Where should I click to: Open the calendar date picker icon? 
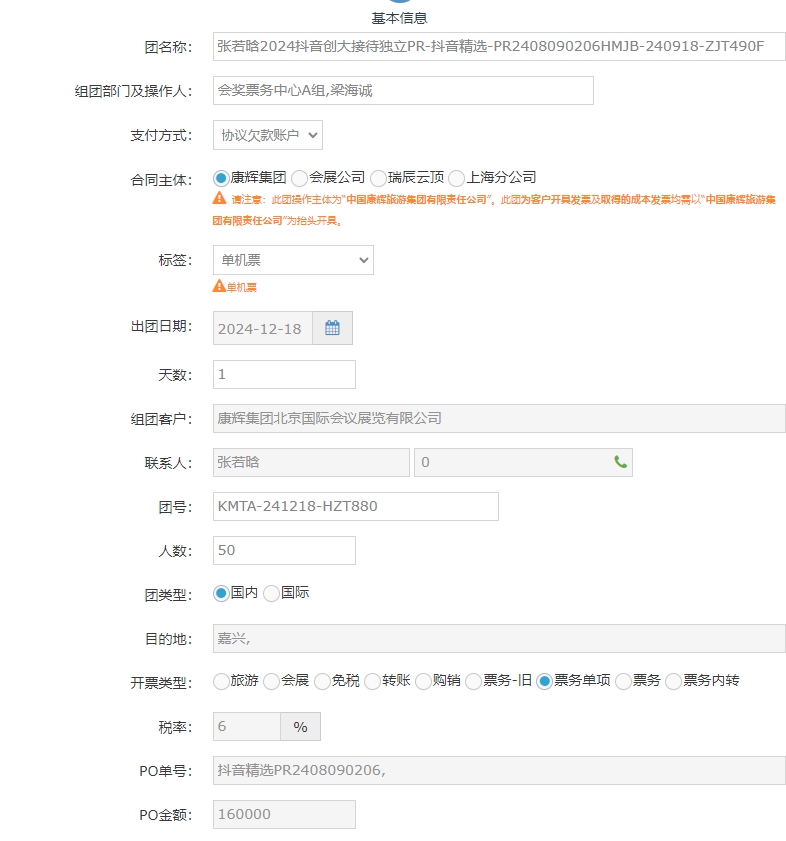332,328
